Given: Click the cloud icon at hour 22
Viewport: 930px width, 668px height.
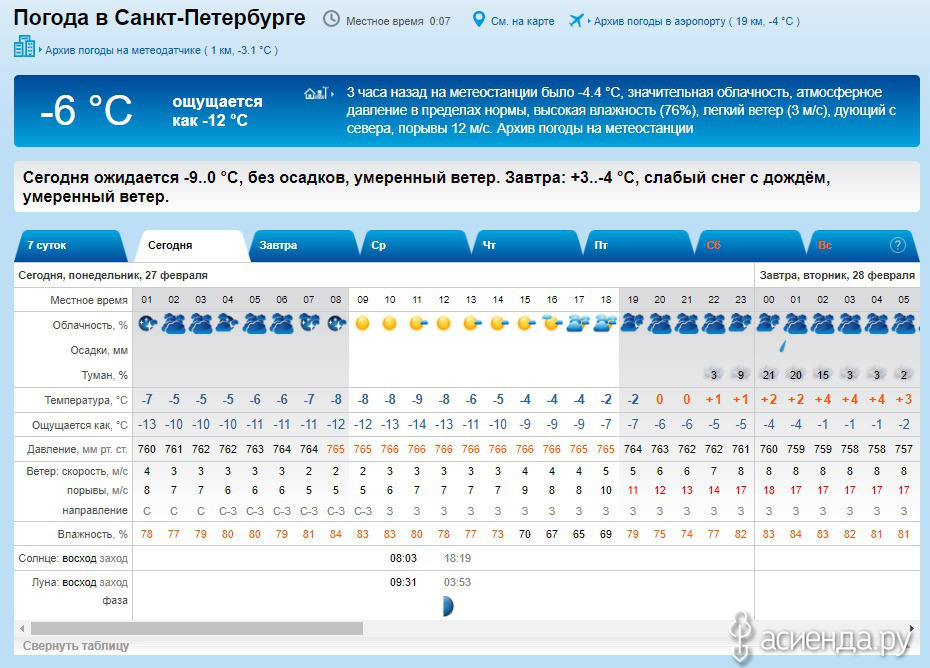Looking at the screenshot, I should pyautogui.click(x=714, y=323).
